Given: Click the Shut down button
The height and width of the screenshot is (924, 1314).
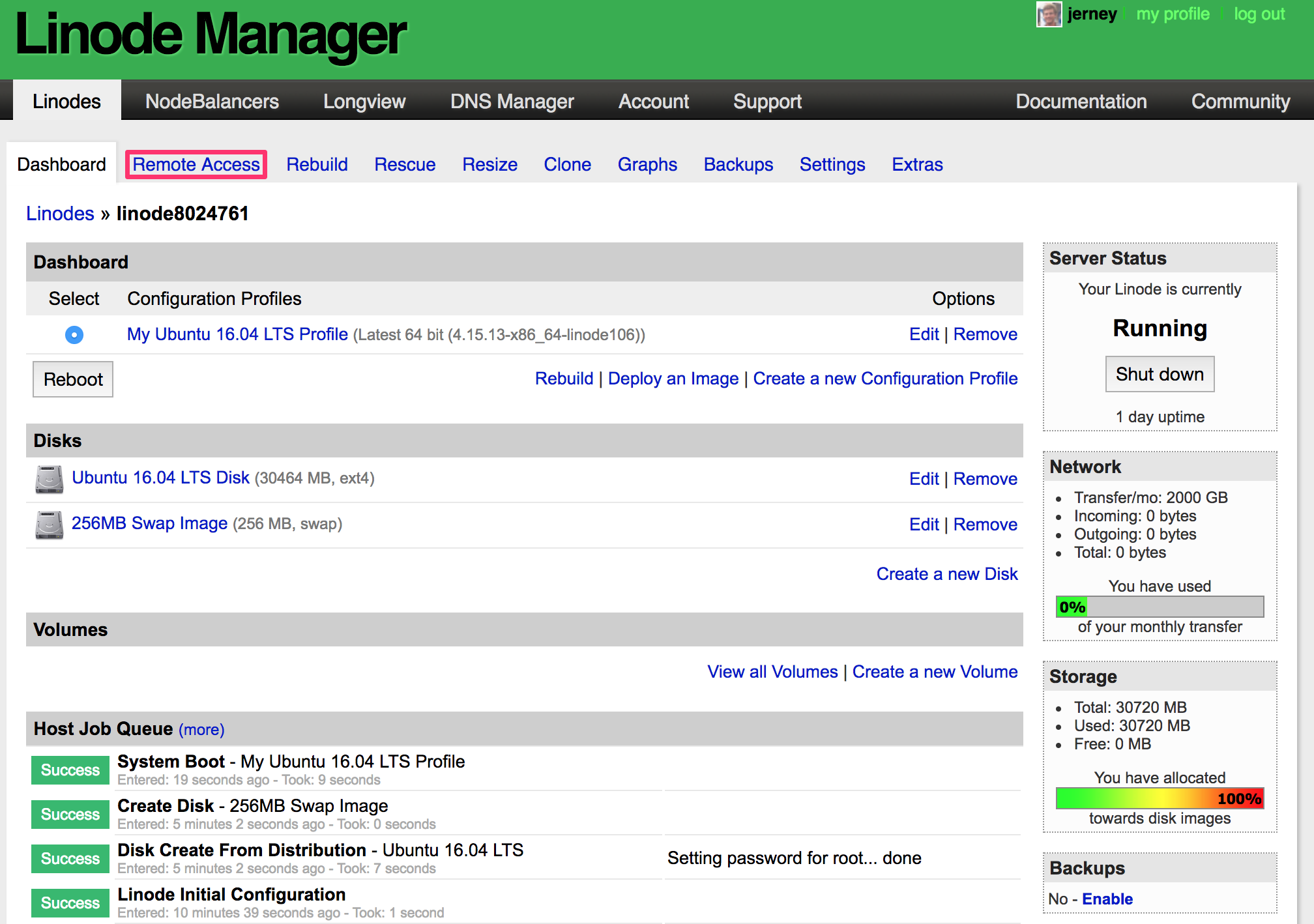Looking at the screenshot, I should click(1160, 374).
